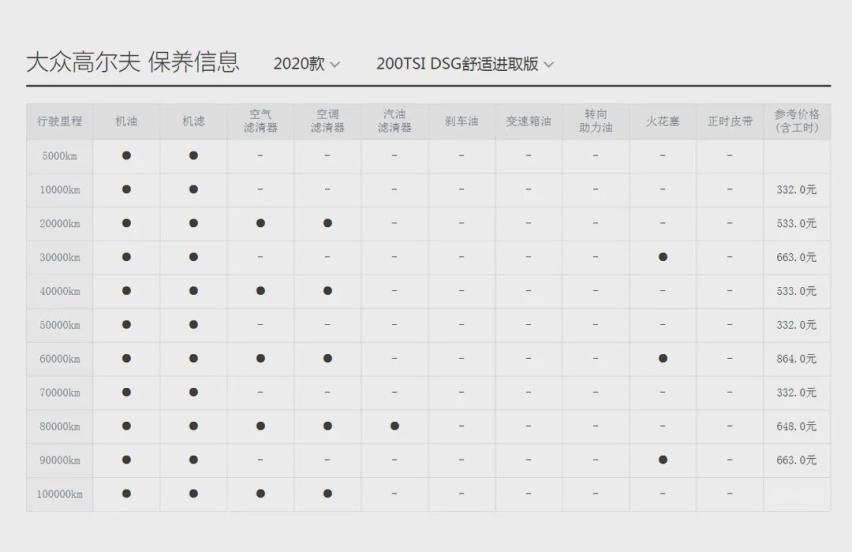852x552 pixels.
Task: Select the 机滤 column header
Action: [x=193, y=121]
